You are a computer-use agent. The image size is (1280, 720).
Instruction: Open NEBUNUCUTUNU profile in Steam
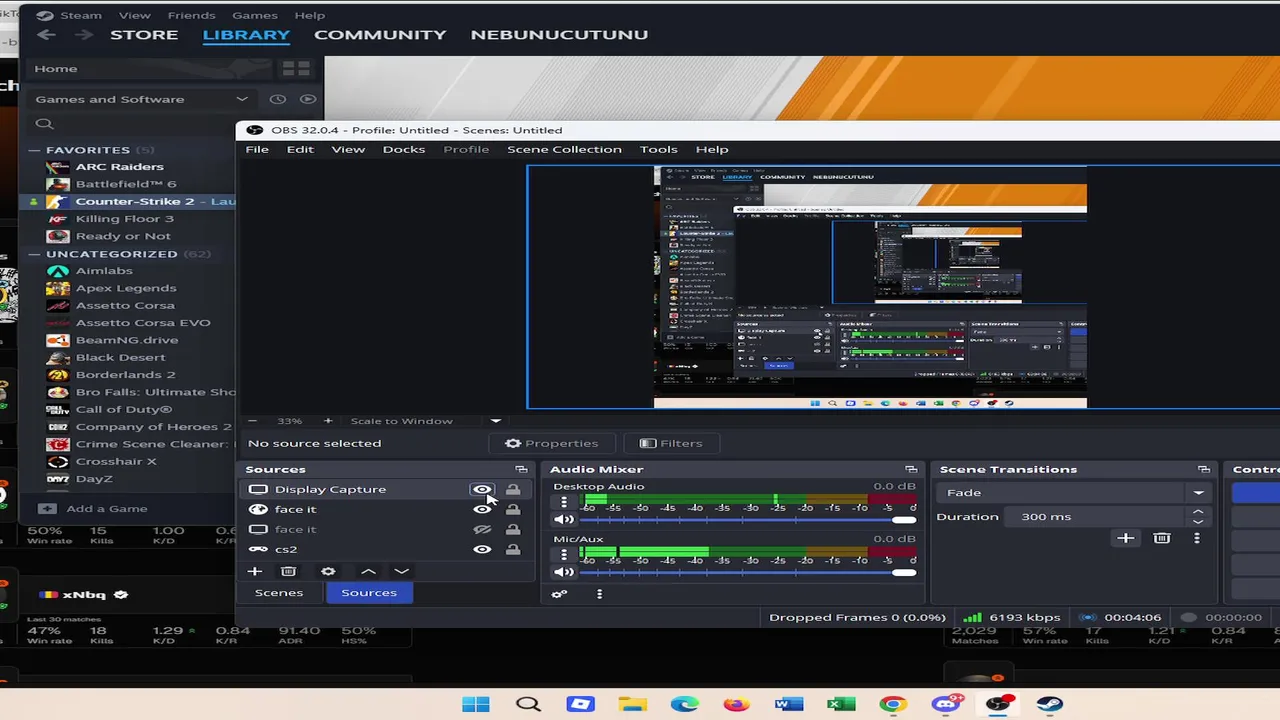click(559, 34)
